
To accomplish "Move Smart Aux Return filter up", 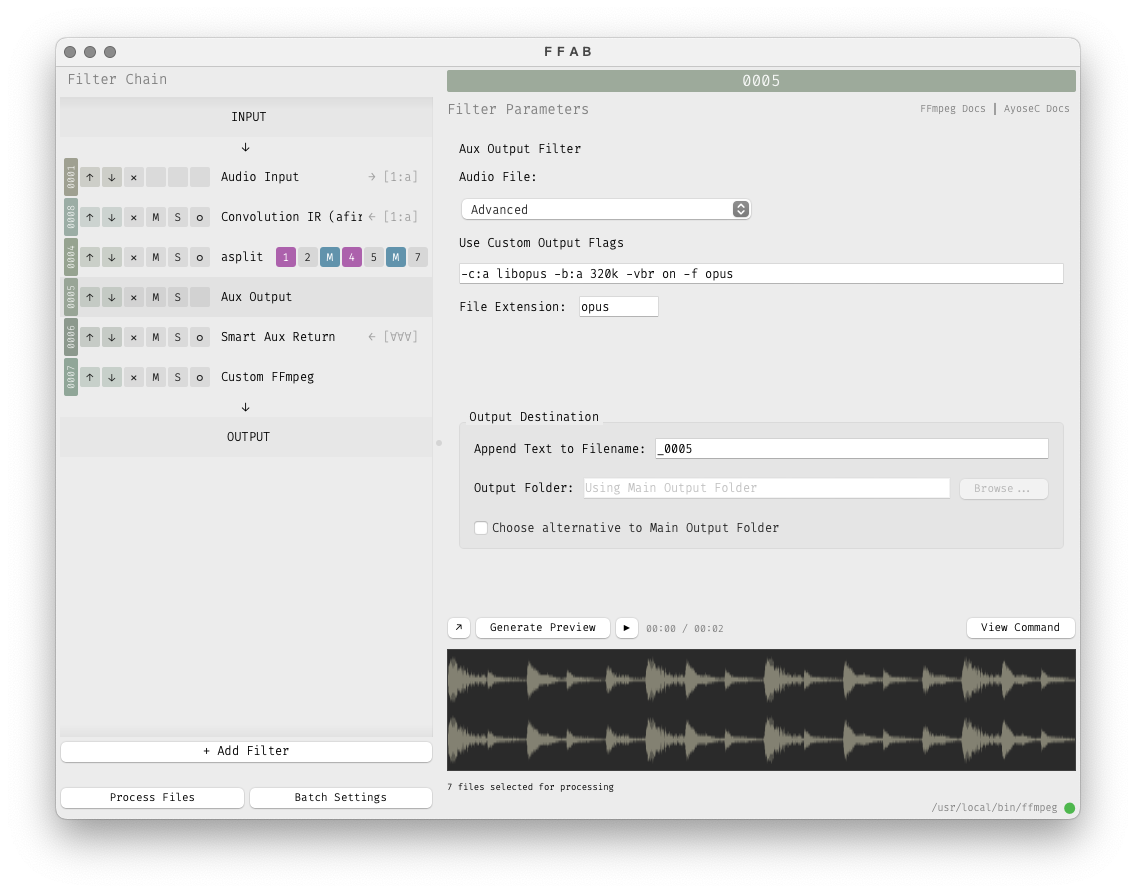I will click(x=90, y=337).
